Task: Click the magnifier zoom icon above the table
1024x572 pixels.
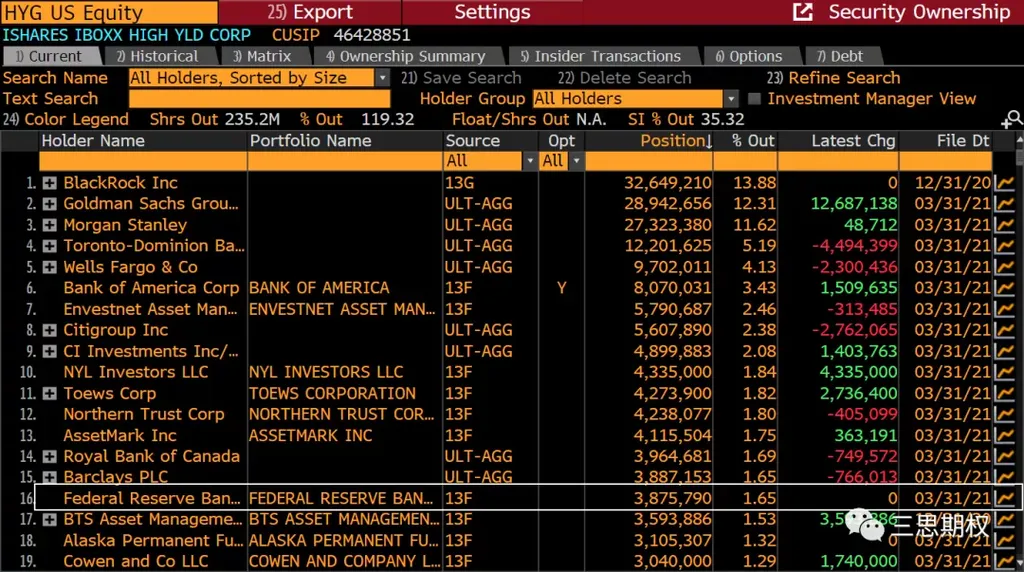Action: click(1012, 119)
